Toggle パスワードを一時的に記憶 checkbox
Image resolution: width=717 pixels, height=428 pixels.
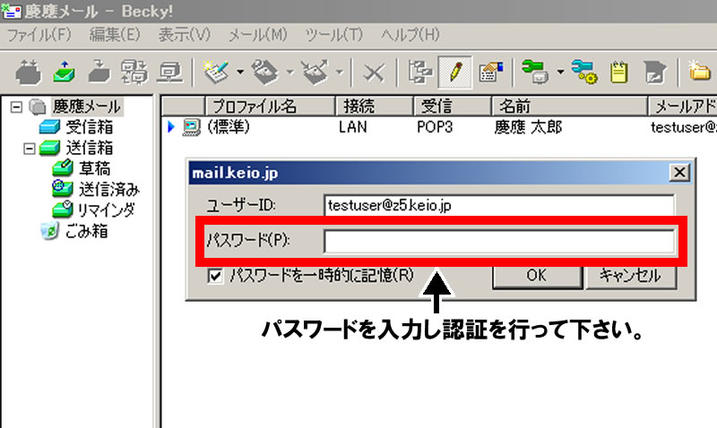(x=215, y=275)
